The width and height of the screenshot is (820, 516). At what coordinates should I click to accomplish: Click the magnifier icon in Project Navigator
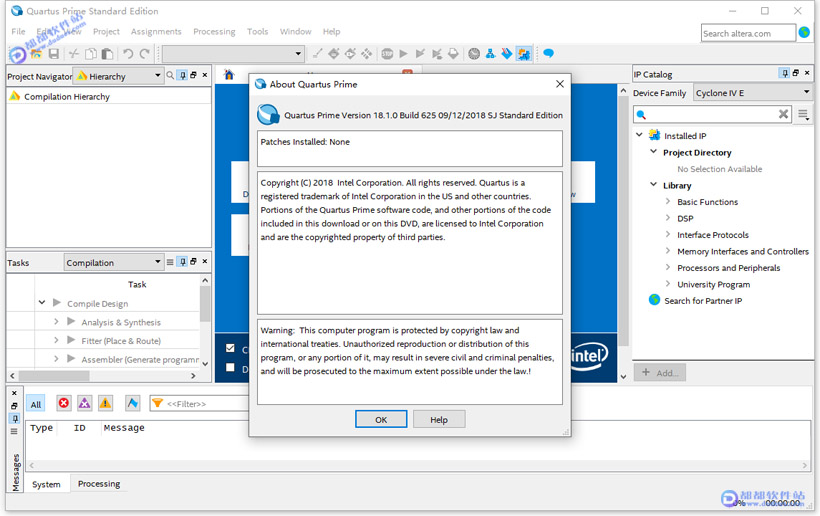point(170,75)
